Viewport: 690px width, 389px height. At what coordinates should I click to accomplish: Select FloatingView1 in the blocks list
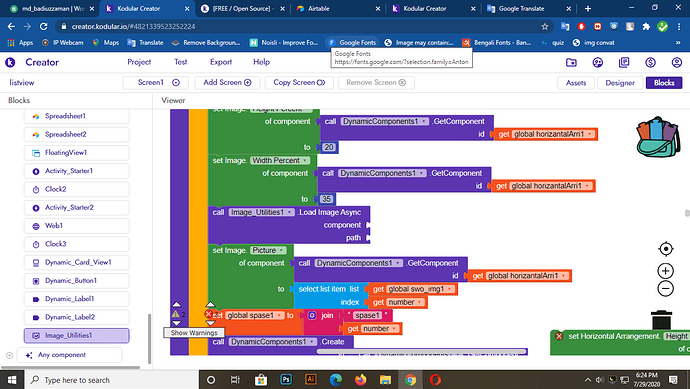coord(77,153)
